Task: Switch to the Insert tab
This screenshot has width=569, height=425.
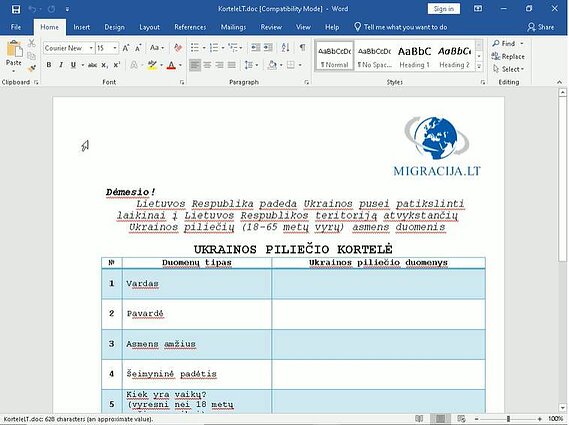Action: tap(82, 27)
